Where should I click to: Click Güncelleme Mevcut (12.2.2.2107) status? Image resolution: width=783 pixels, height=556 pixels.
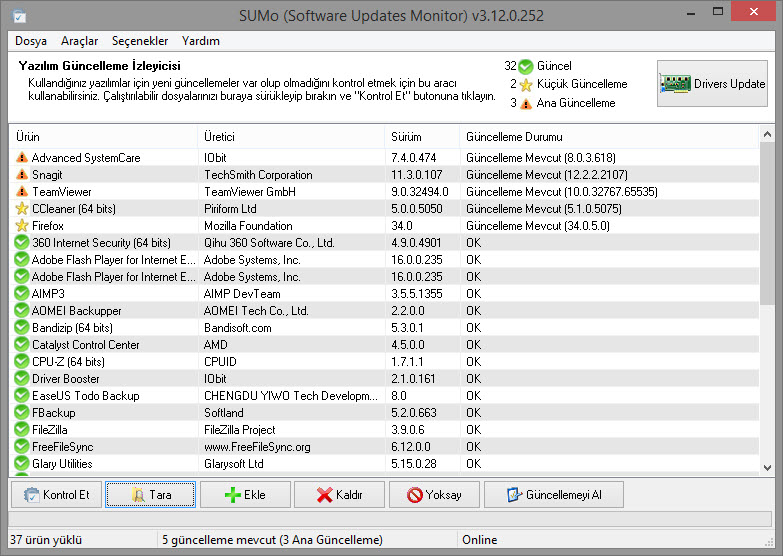[547, 175]
